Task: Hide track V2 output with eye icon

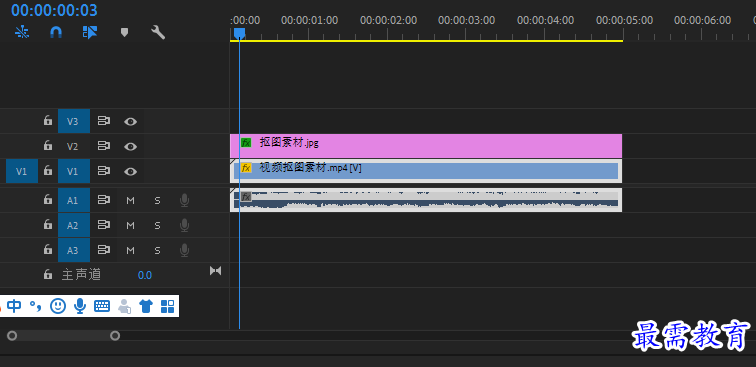Action: click(130, 147)
